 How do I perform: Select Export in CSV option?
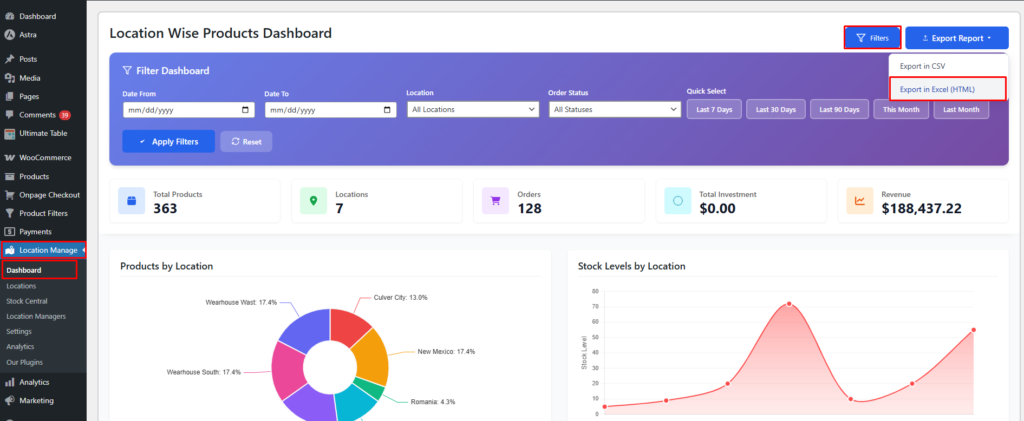point(922,66)
